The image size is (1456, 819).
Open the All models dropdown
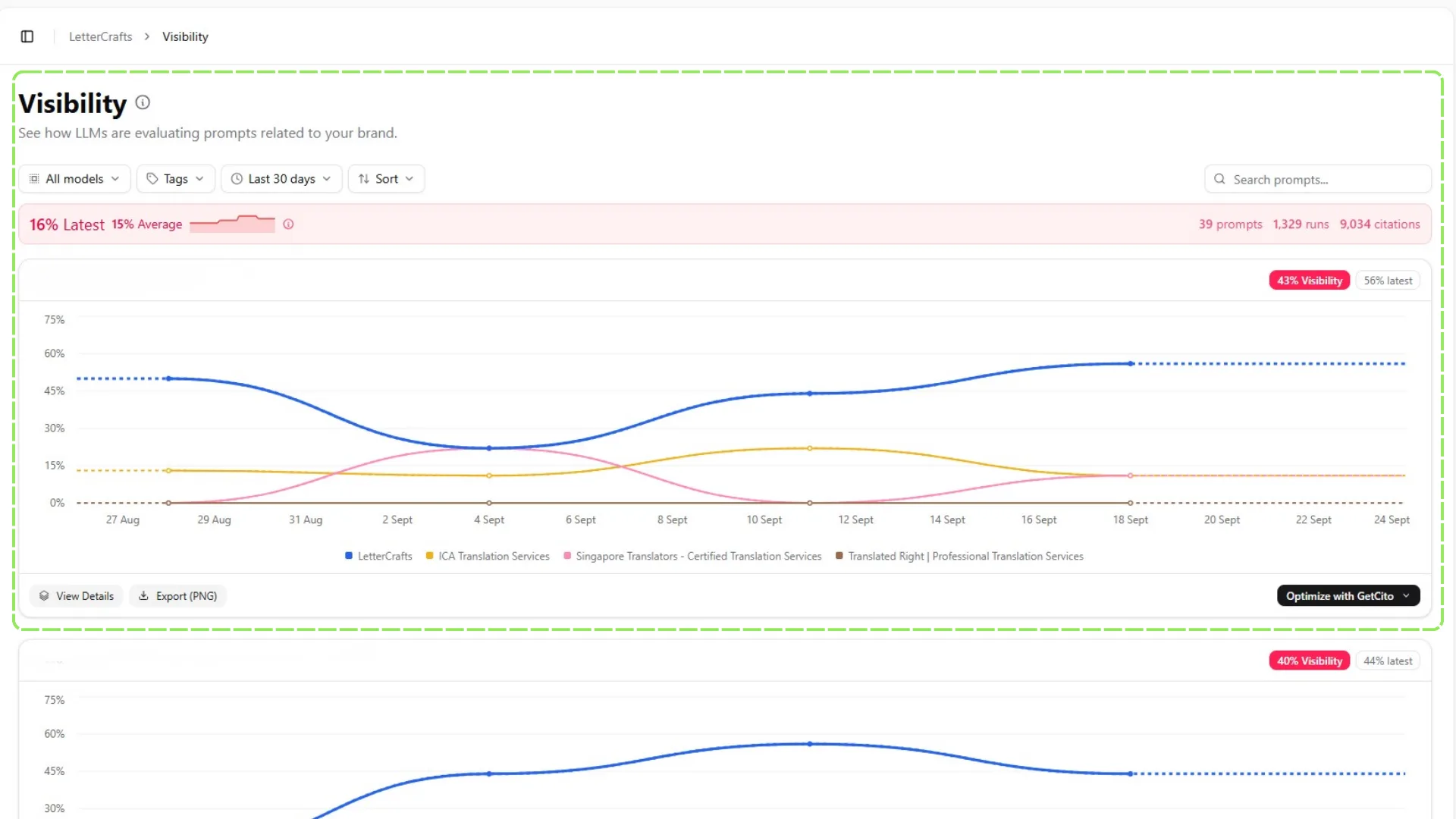(74, 179)
